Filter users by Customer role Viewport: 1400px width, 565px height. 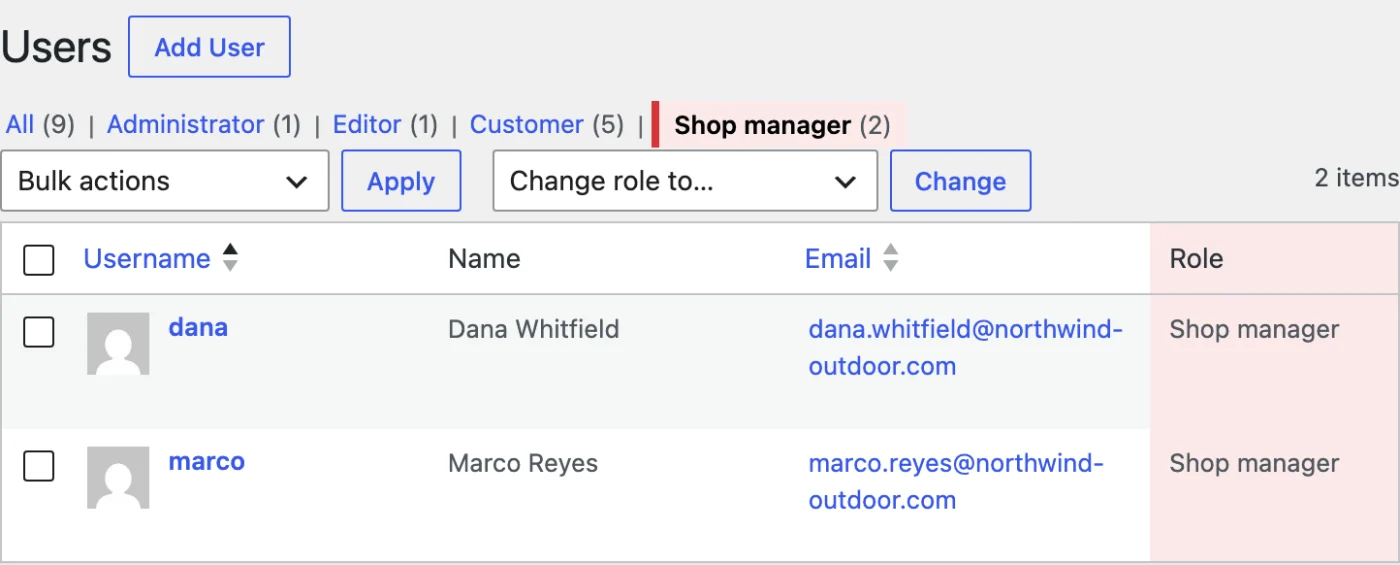527,125
